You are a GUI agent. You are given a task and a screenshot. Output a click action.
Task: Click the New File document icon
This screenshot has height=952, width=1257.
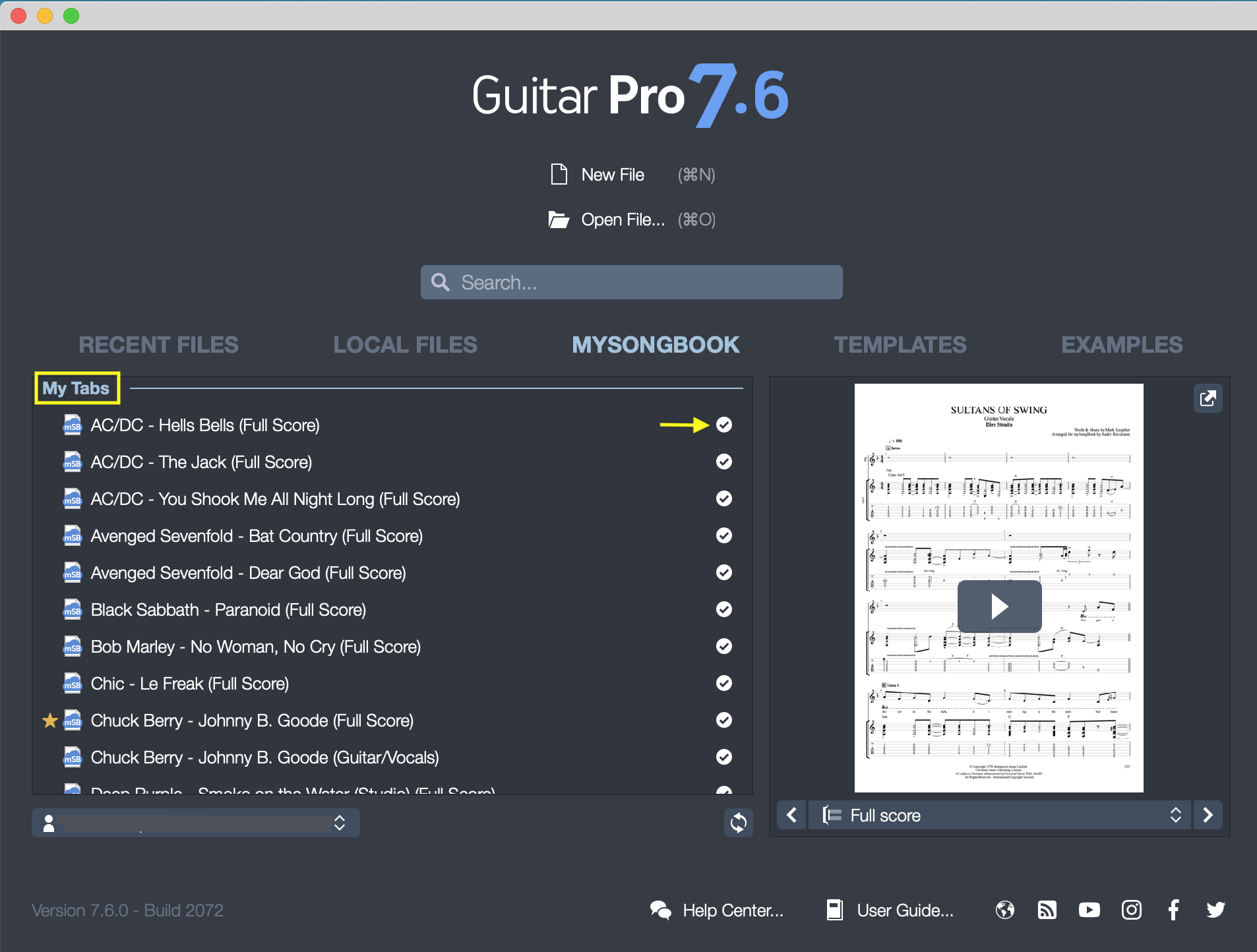click(x=559, y=174)
